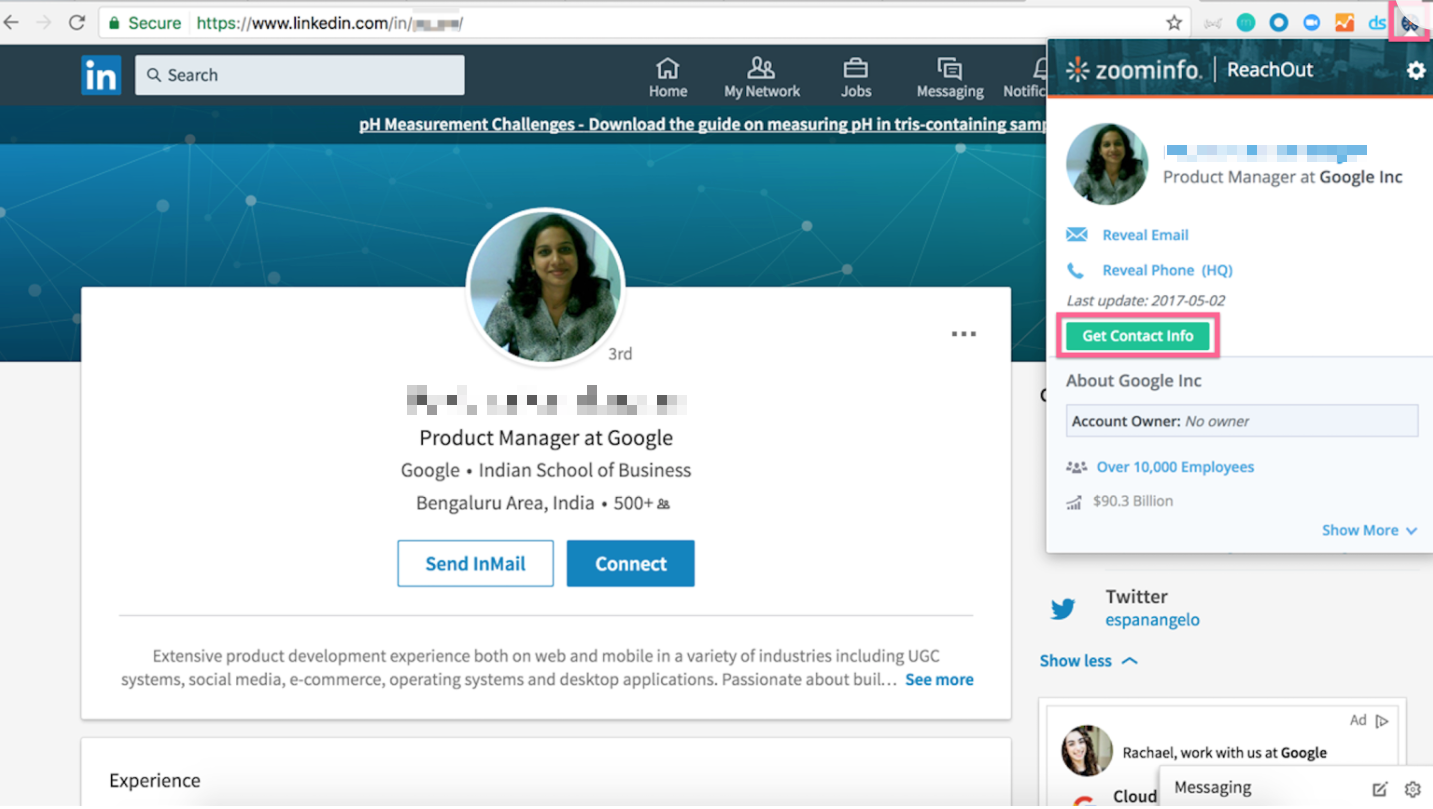Toggle the bookmark star in the address bar

point(1172,21)
